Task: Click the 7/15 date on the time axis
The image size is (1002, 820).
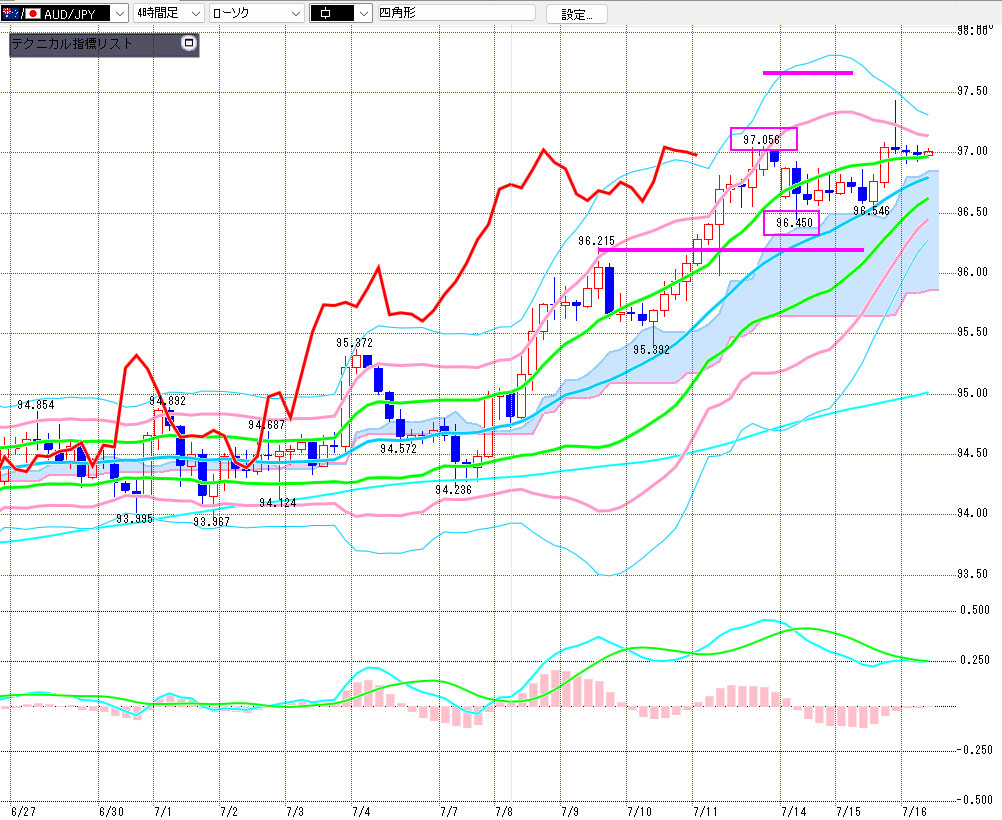Action: click(x=849, y=812)
